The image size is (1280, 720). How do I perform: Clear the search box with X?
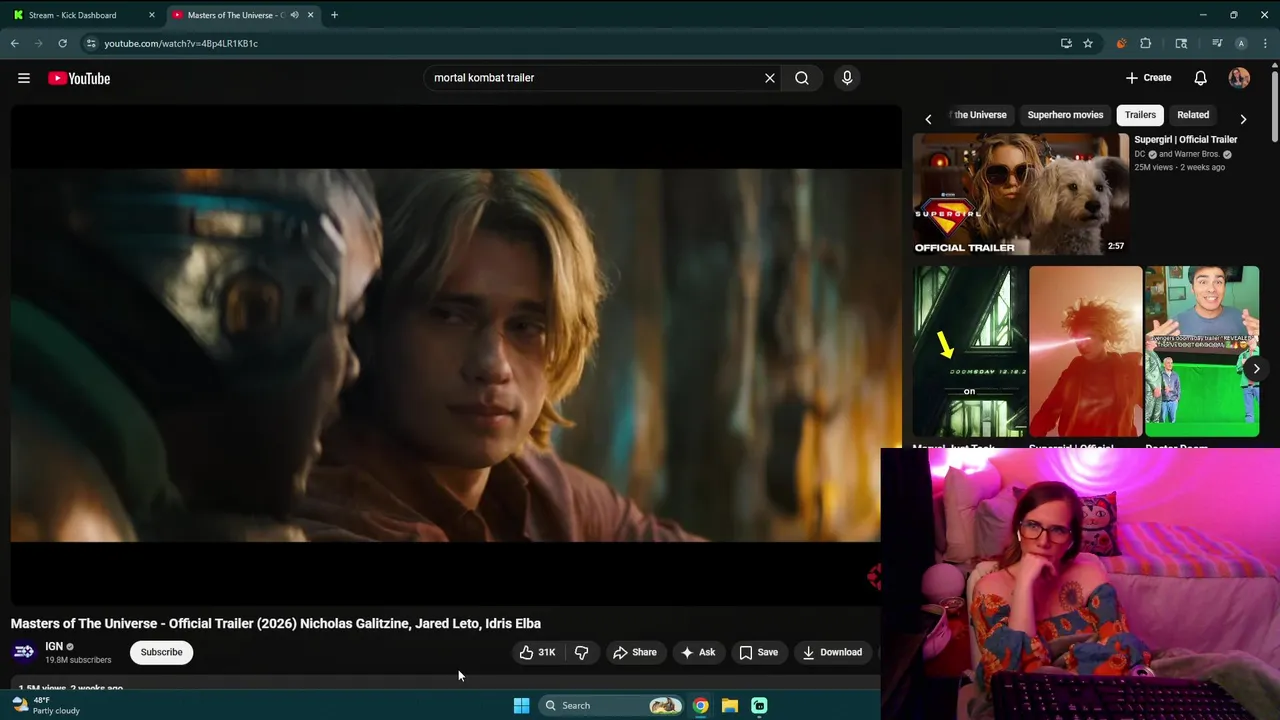click(770, 78)
